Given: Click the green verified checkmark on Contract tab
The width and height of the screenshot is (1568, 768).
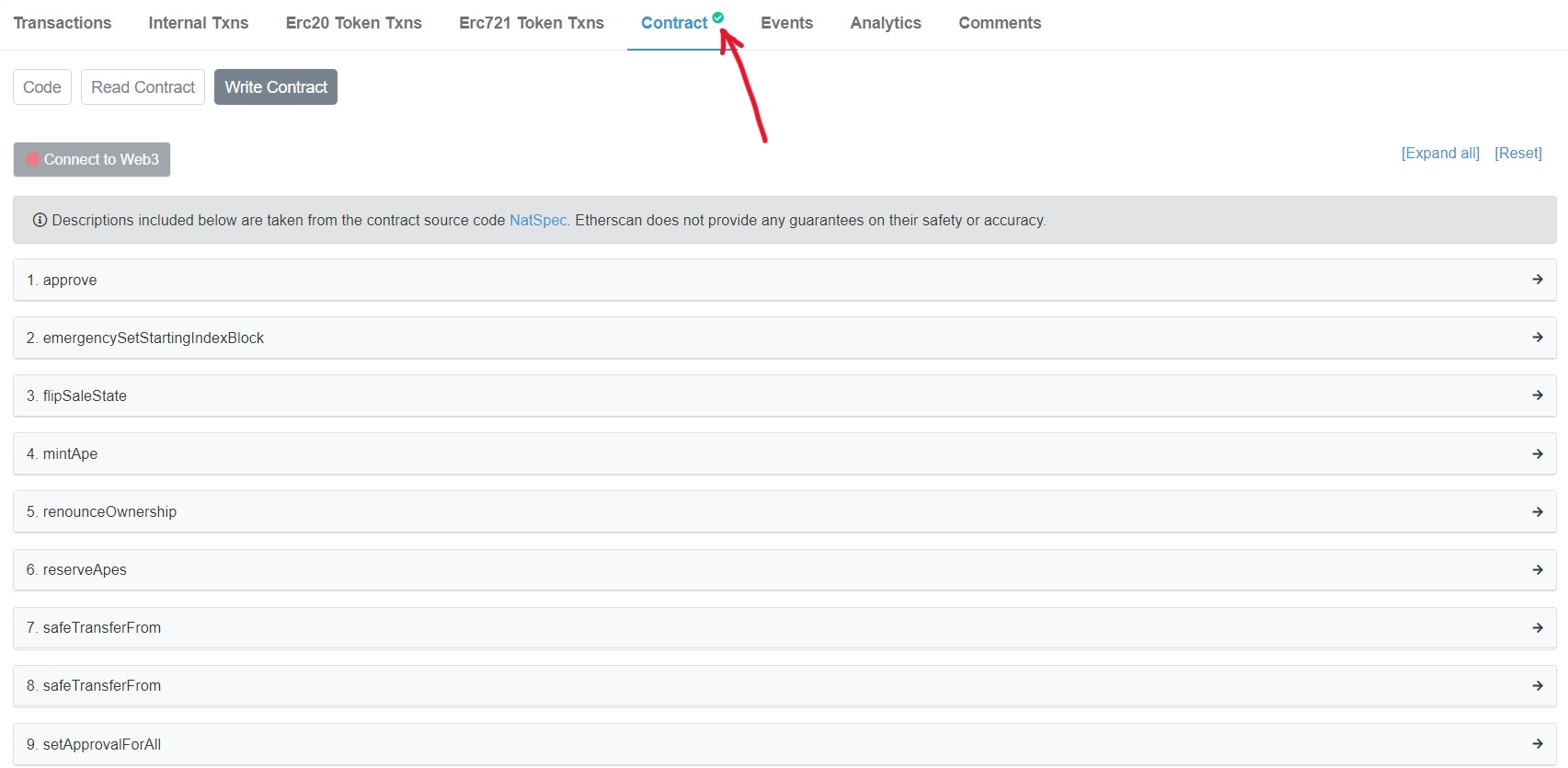Looking at the screenshot, I should point(717,17).
